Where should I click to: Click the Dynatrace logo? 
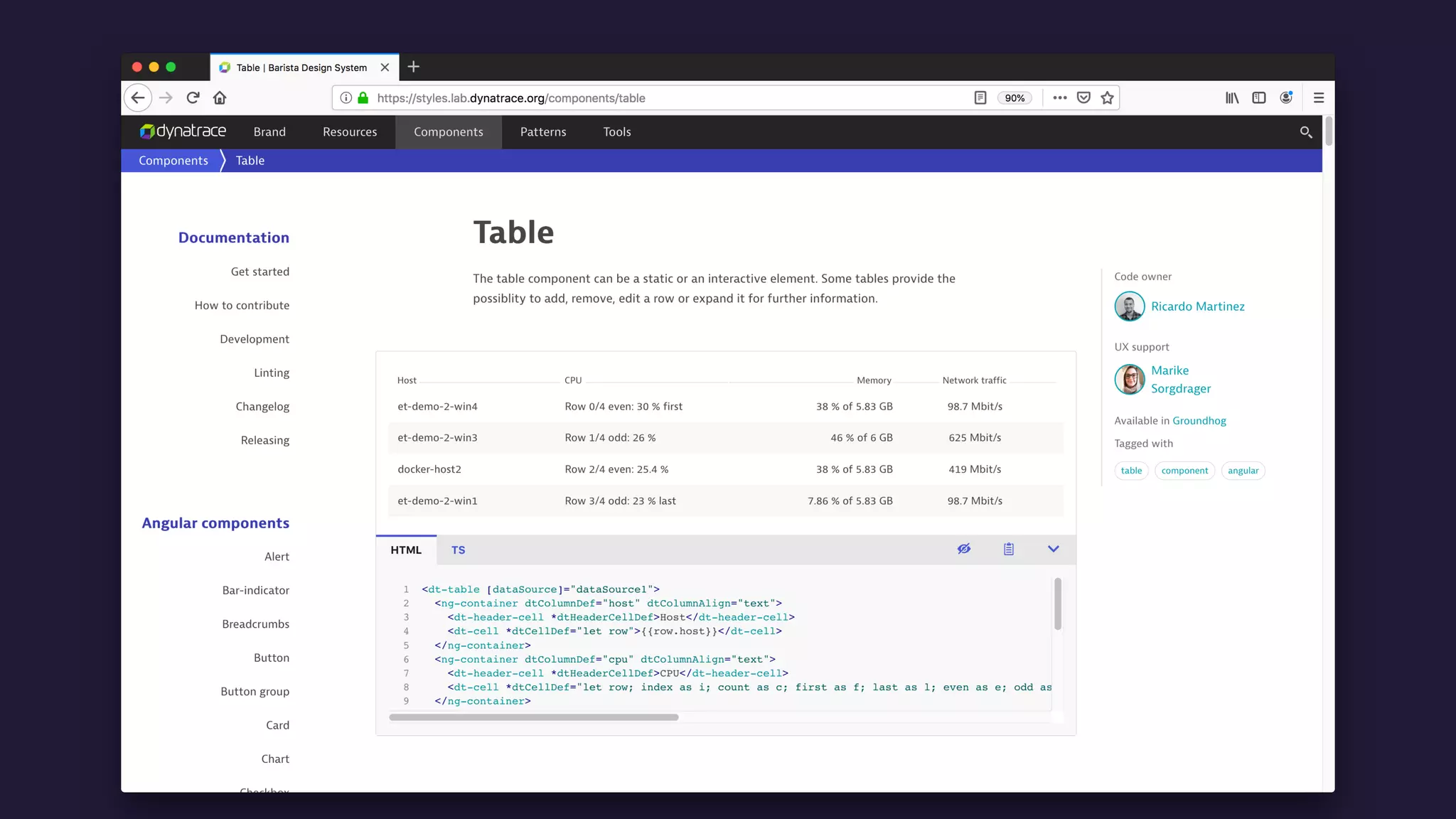point(183,132)
